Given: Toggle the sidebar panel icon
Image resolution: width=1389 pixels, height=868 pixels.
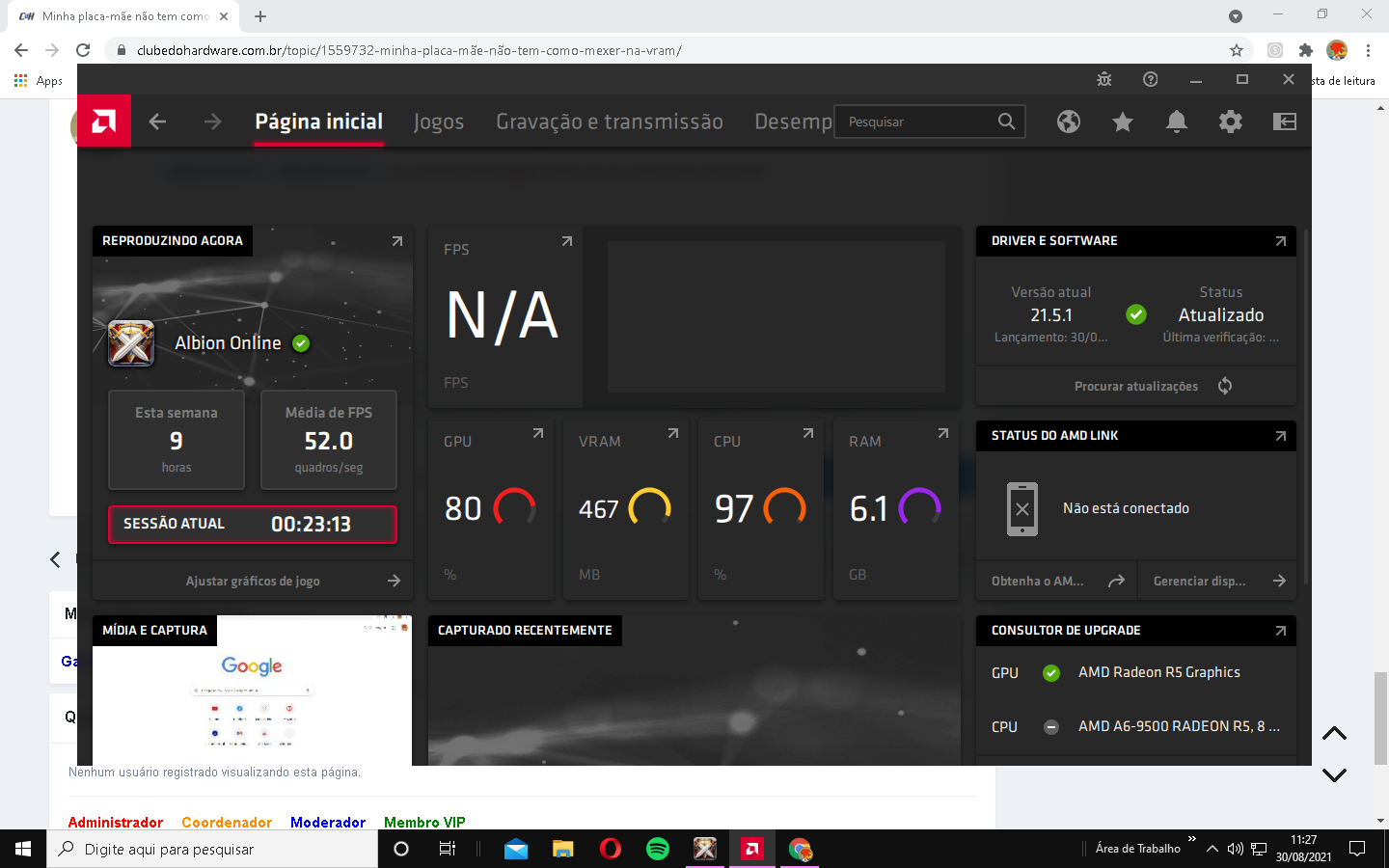Looking at the screenshot, I should point(1285,122).
